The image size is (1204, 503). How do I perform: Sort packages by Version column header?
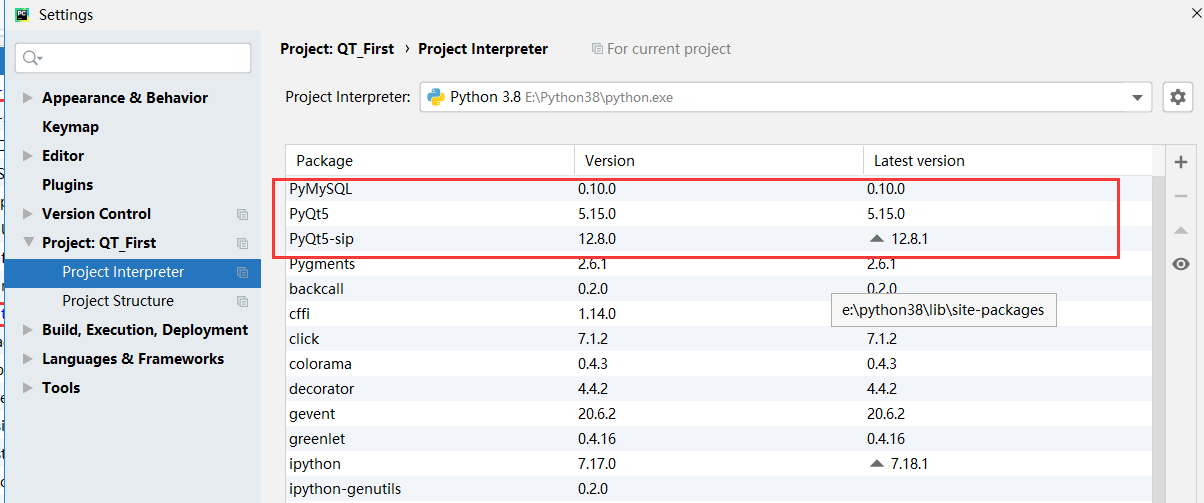click(x=610, y=161)
